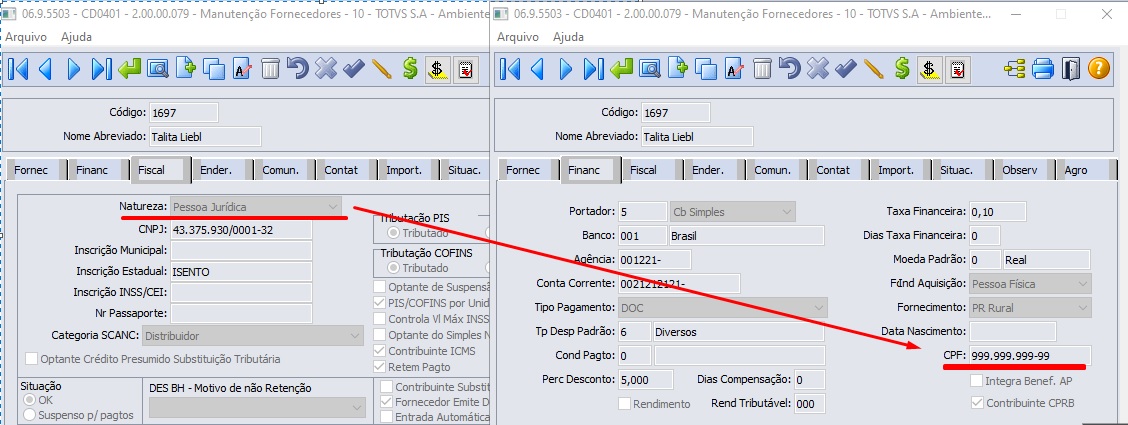Toggle Rendimento checkbox in right window
The height and width of the screenshot is (425, 1128).
(624, 403)
